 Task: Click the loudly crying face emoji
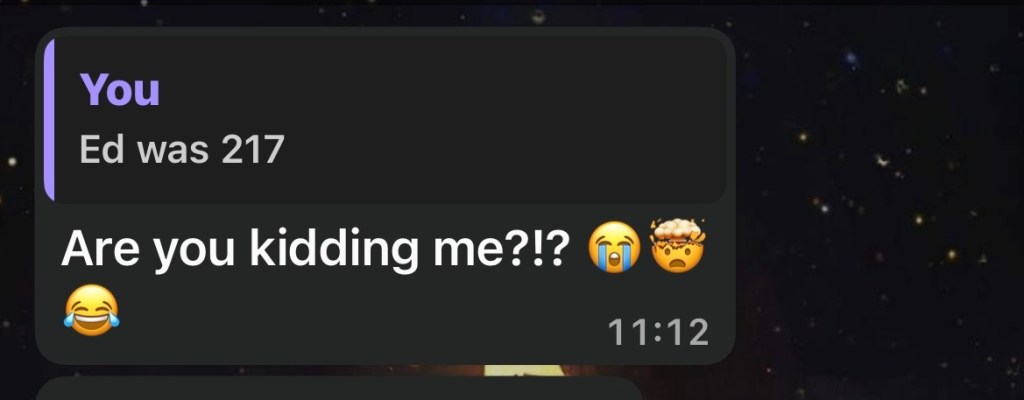pyautogui.click(x=615, y=247)
